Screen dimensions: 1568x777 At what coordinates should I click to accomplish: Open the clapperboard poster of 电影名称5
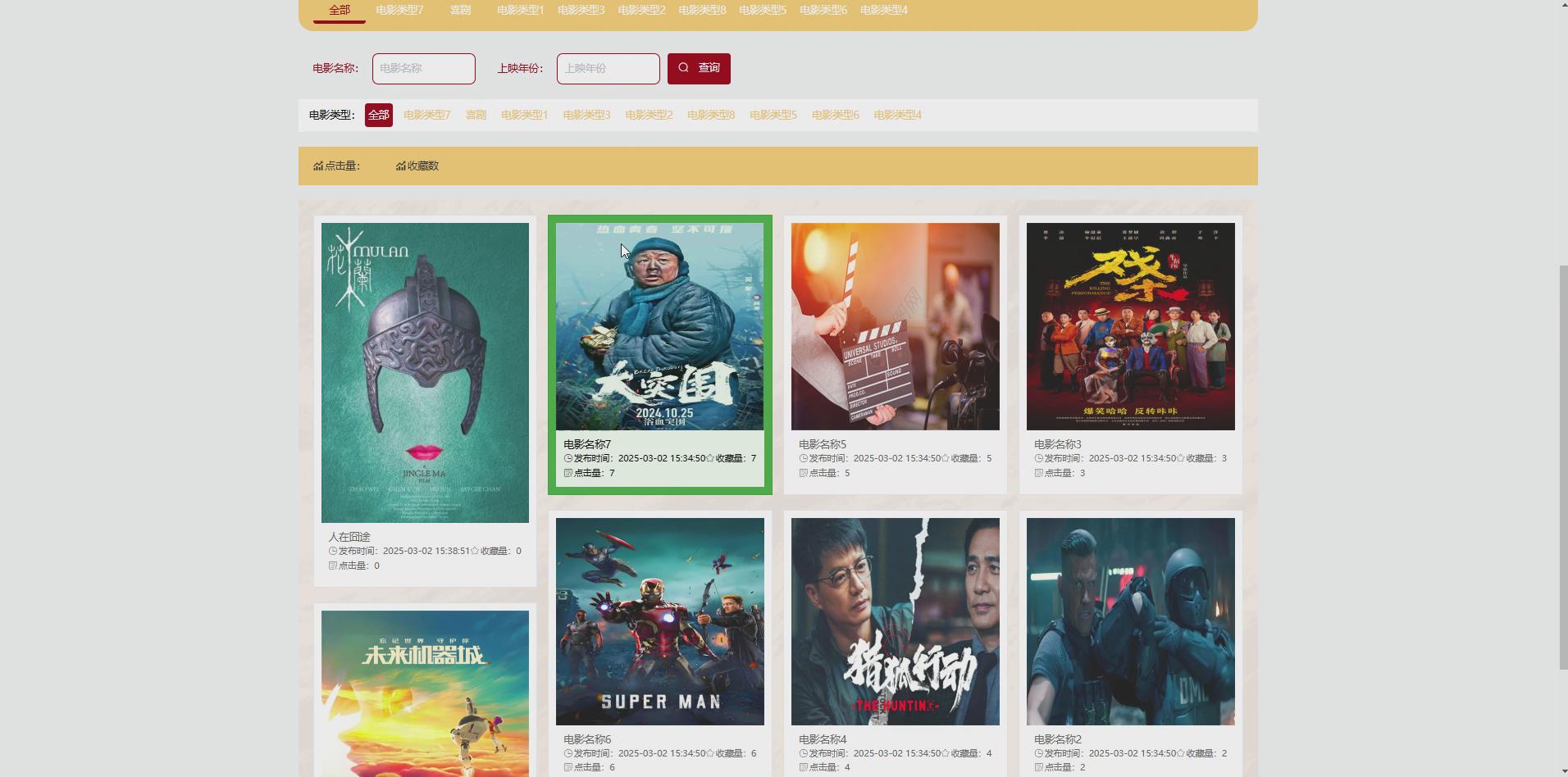[896, 326]
